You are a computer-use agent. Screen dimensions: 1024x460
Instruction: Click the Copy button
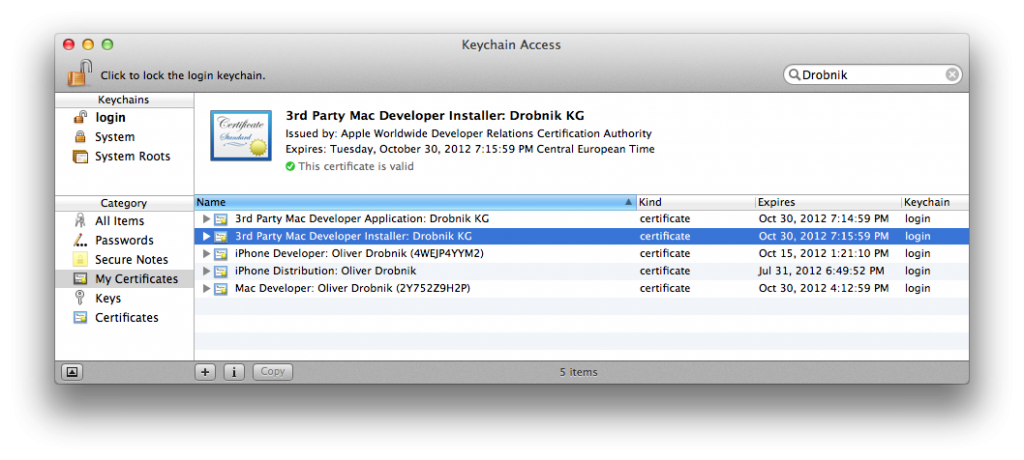[272, 372]
